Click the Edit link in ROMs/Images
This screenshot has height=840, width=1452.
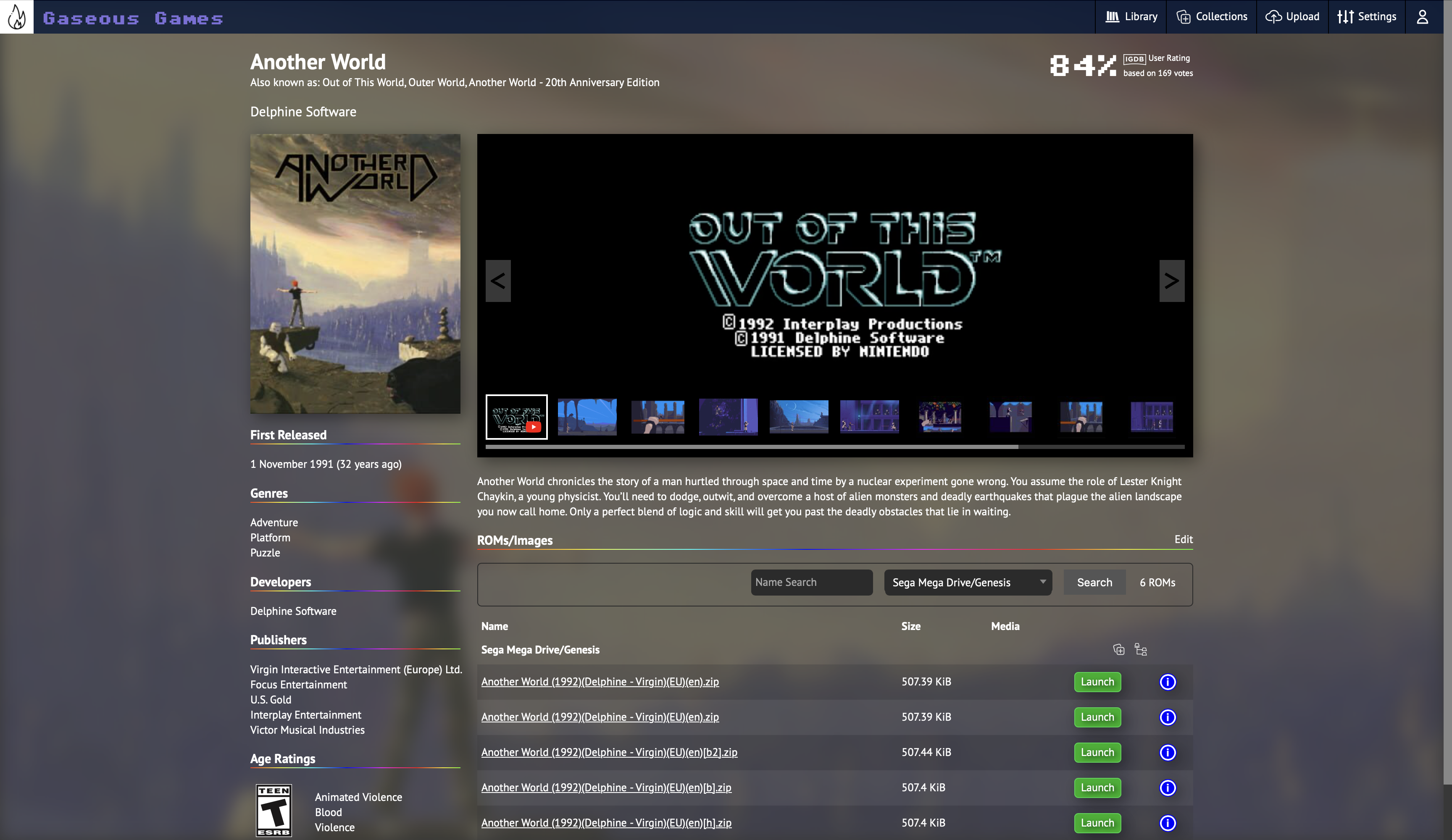point(1183,539)
